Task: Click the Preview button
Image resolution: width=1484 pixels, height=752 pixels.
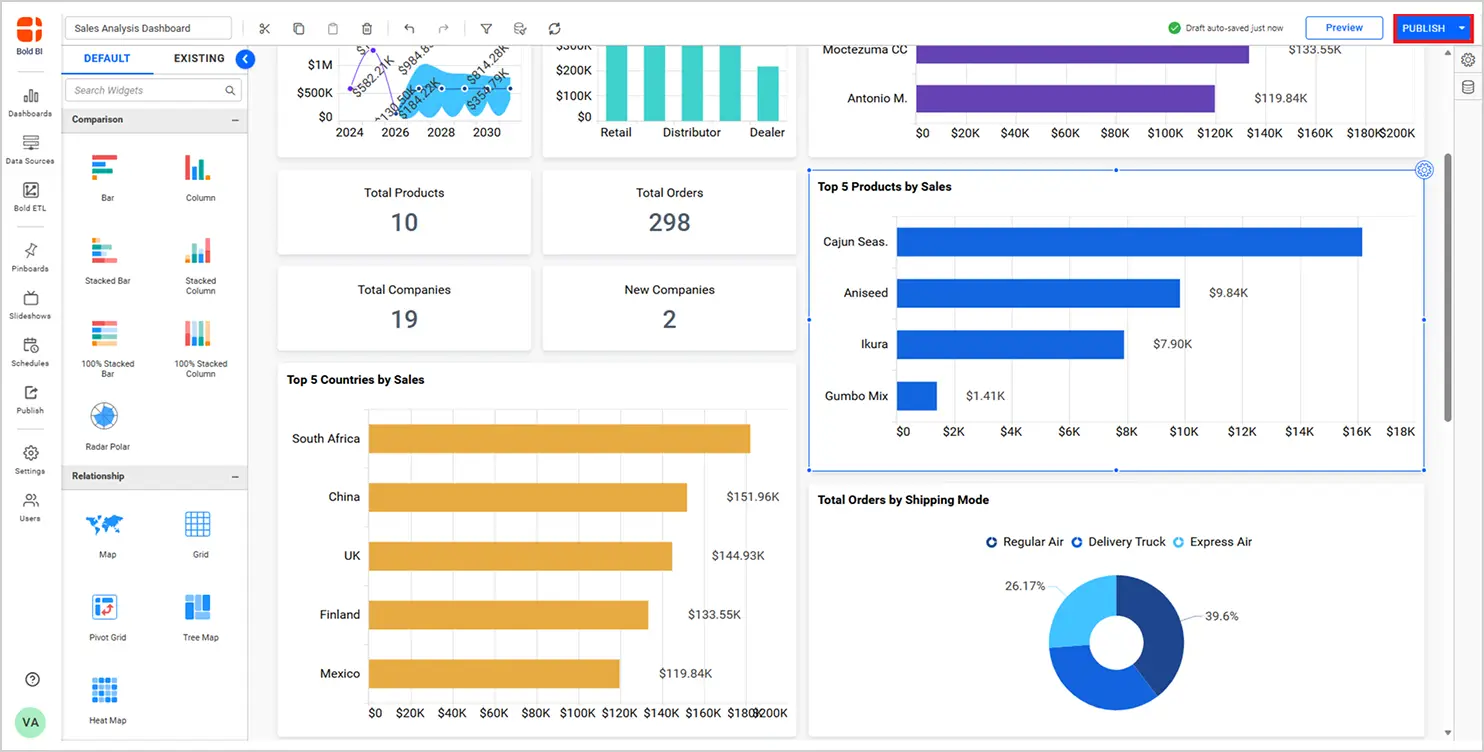Action: [1344, 28]
